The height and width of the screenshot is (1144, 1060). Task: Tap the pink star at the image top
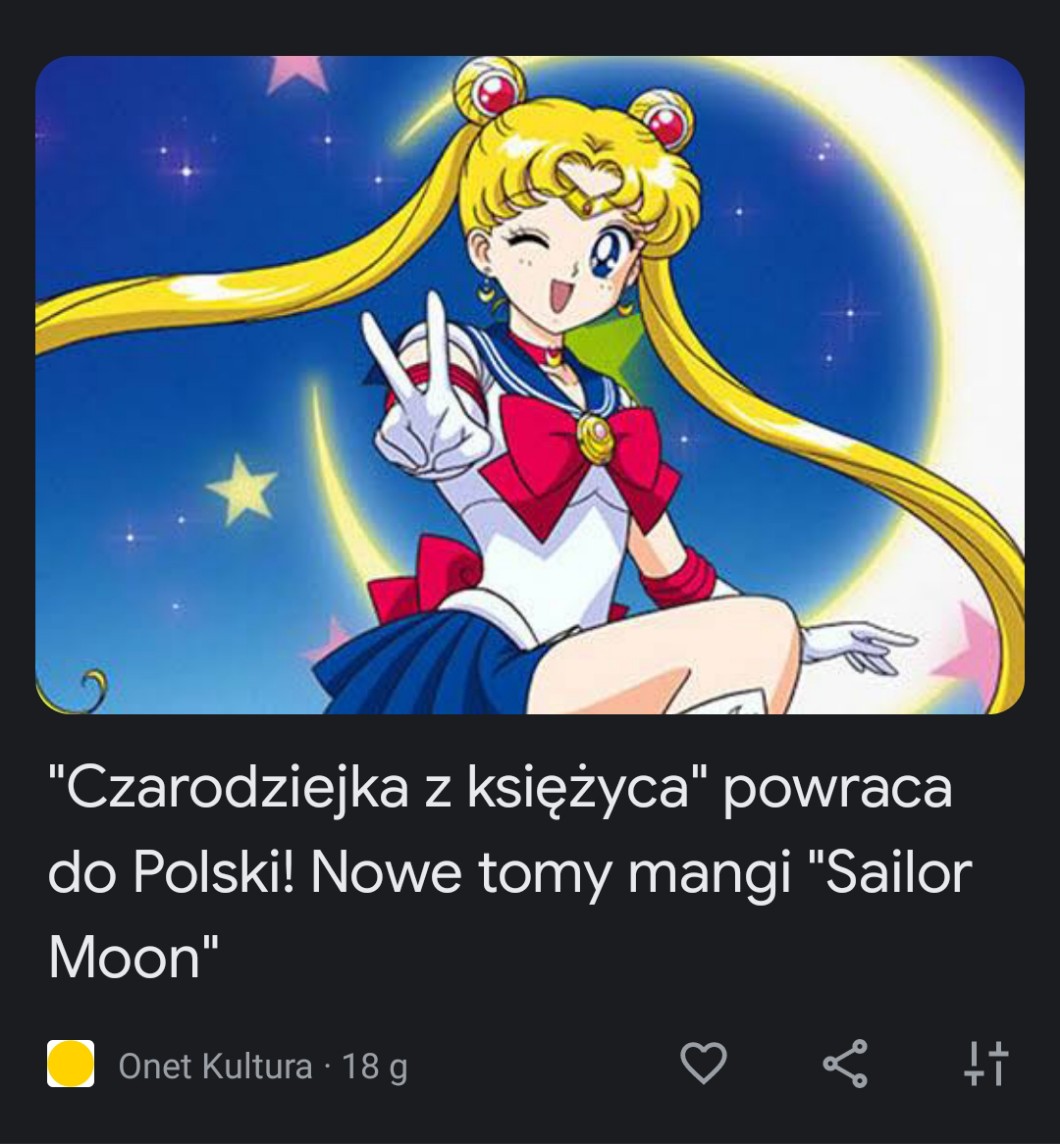pos(296,75)
